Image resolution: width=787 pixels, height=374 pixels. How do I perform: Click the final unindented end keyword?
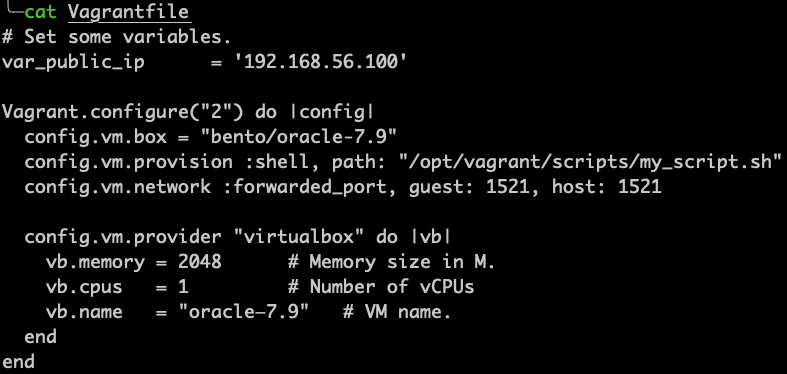tap(19, 361)
